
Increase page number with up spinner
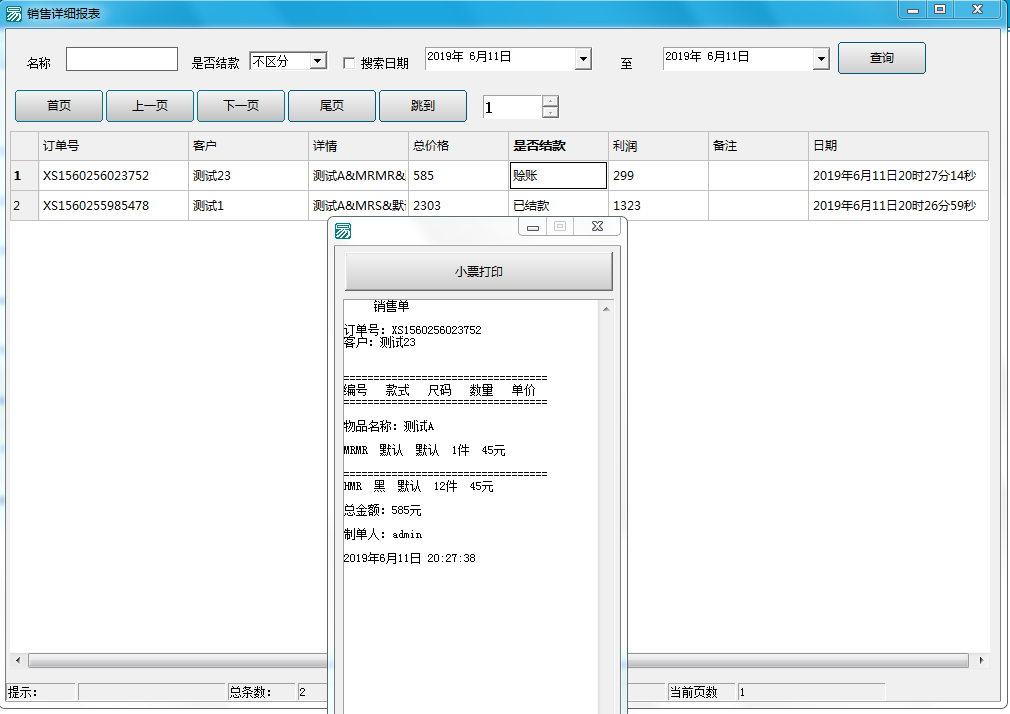pyautogui.click(x=550, y=101)
